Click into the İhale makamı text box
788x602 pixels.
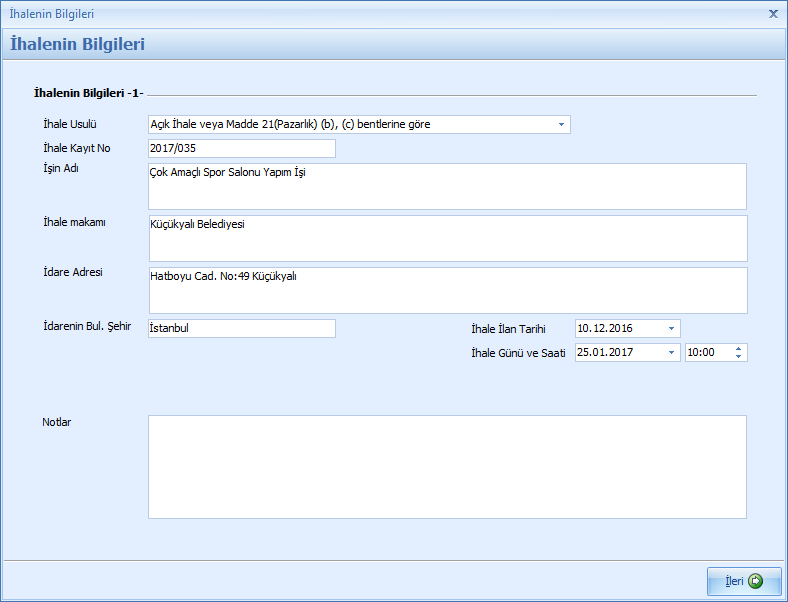click(x=446, y=239)
